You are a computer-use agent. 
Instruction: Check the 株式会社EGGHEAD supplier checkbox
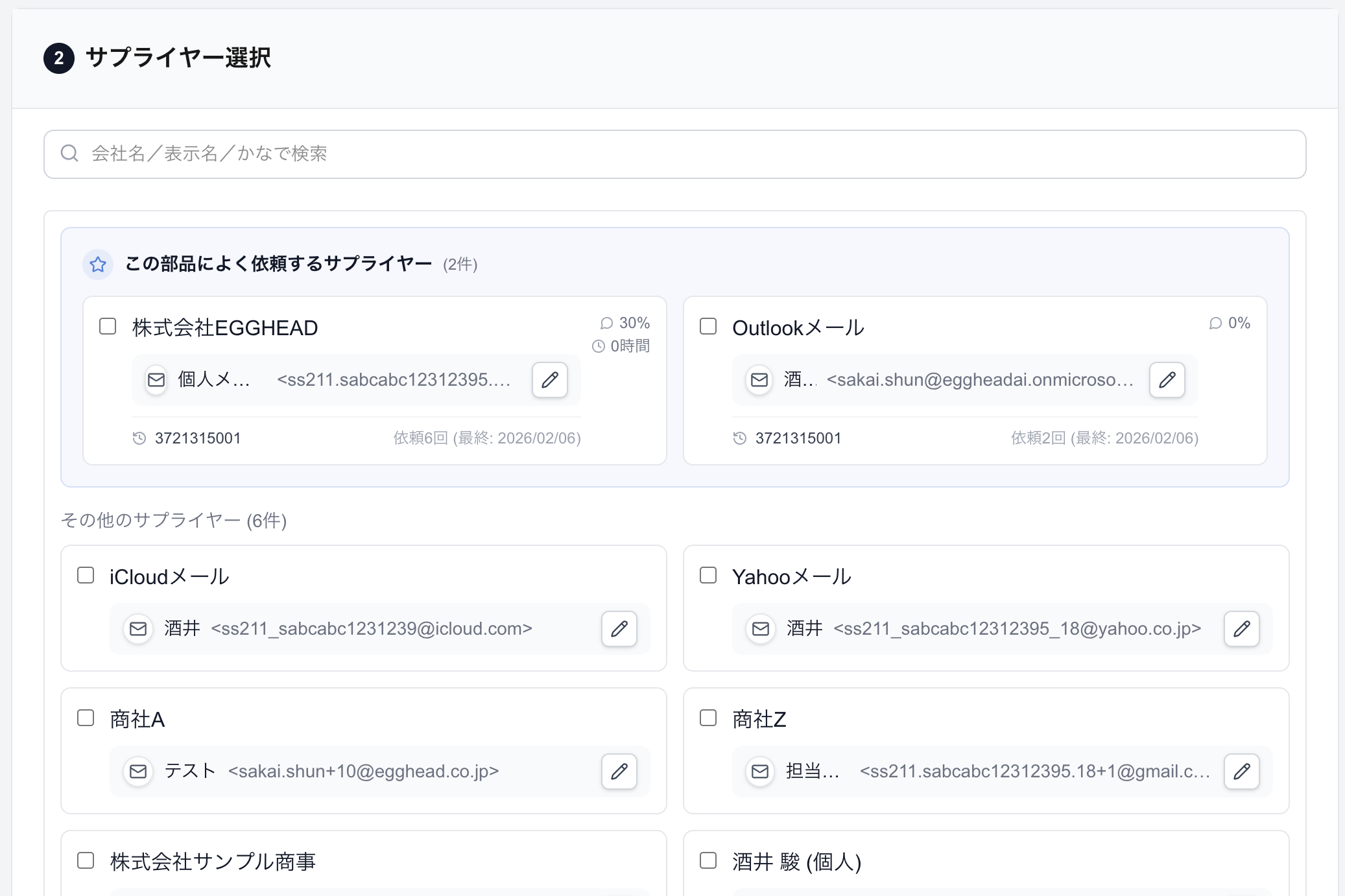pos(108,326)
